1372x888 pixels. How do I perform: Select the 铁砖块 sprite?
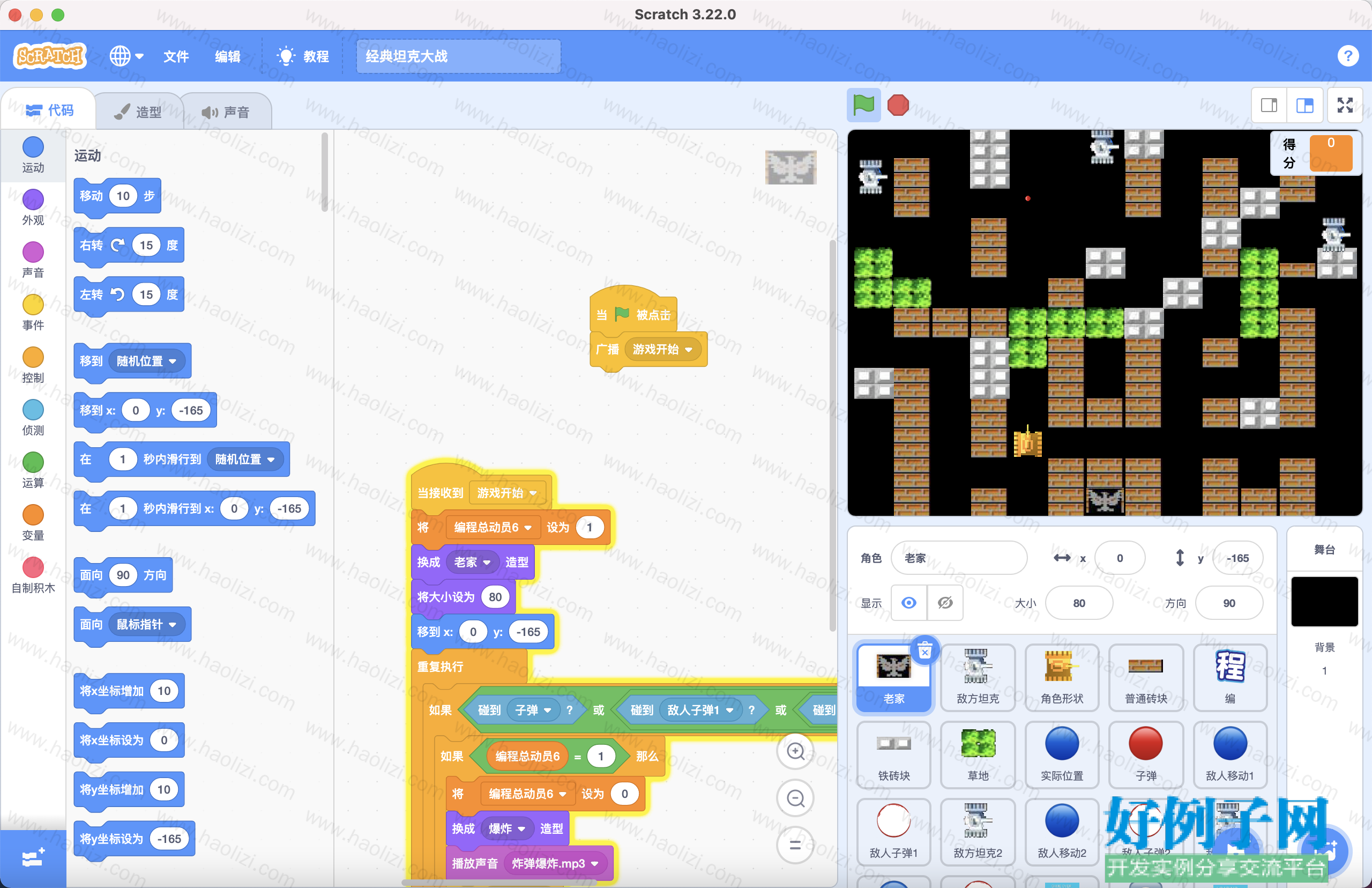[893, 754]
